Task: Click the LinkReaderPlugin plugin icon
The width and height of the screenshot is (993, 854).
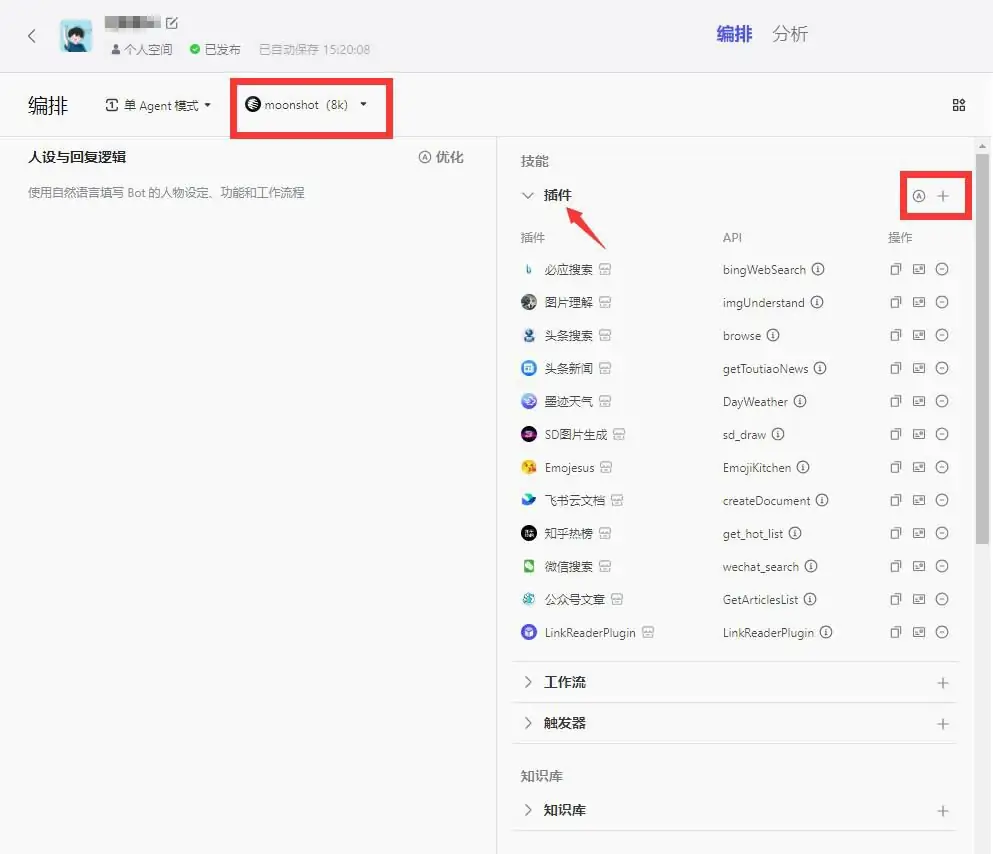Action: (x=530, y=632)
